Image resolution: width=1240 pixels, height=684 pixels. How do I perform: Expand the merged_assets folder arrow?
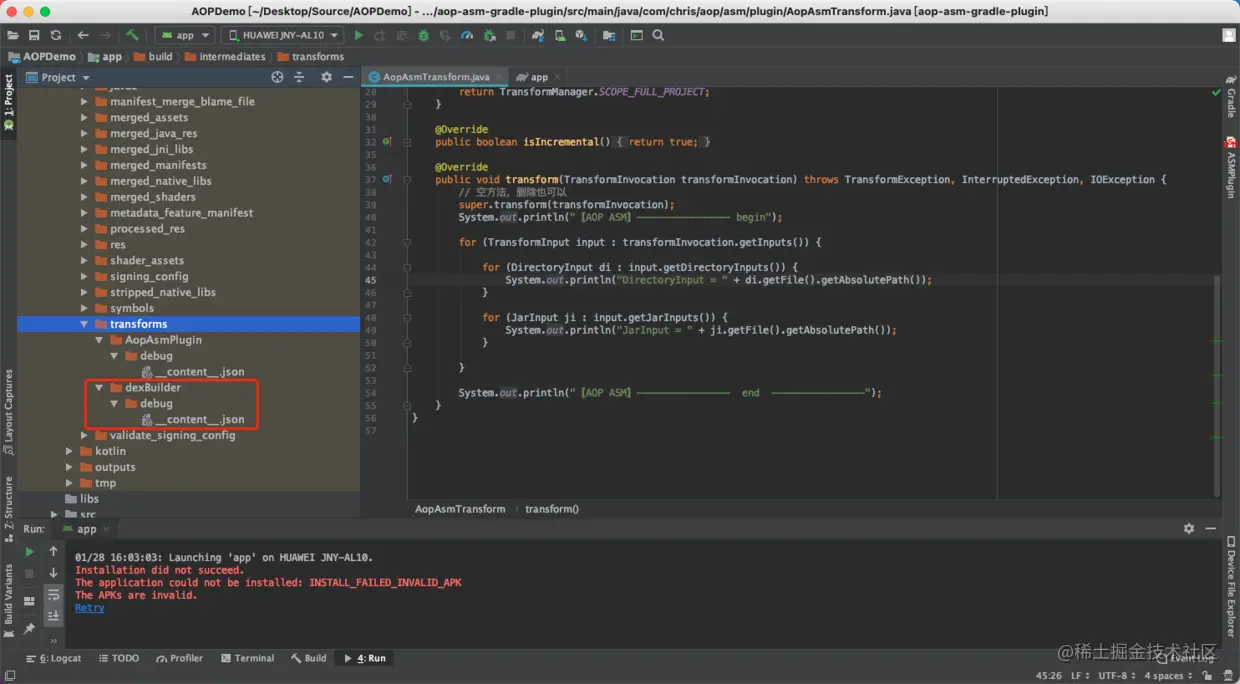(84, 117)
